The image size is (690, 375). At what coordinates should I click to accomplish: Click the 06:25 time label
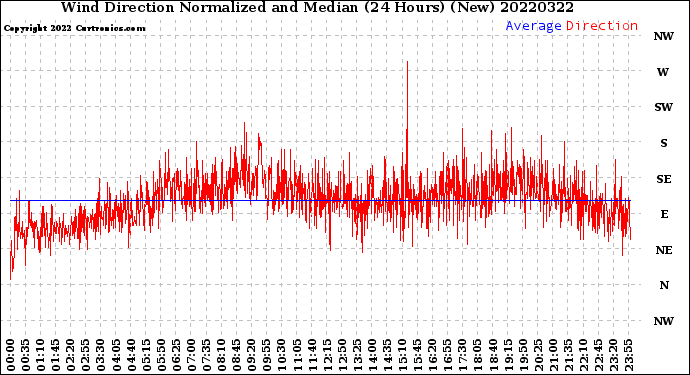point(176,355)
